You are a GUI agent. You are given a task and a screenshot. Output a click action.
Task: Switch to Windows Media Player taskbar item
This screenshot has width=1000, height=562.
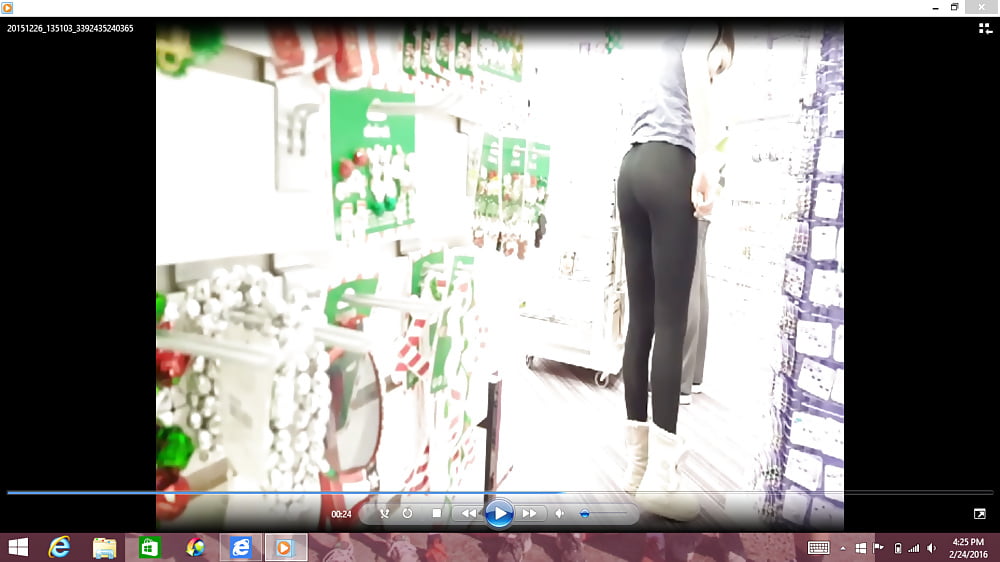pyautogui.click(x=285, y=547)
